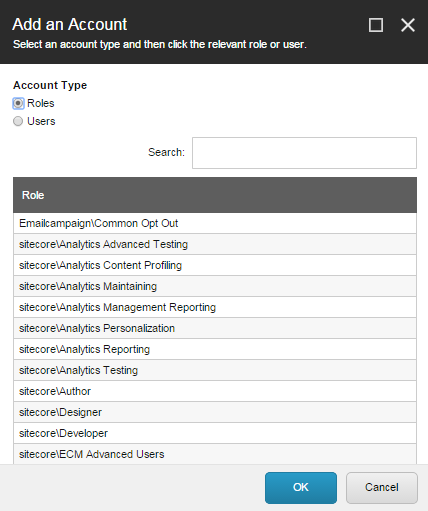Choose sitecore\Analytics Personalization role
Image resolution: width=428 pixels, height=511 pixels.
tap(215, 328)
